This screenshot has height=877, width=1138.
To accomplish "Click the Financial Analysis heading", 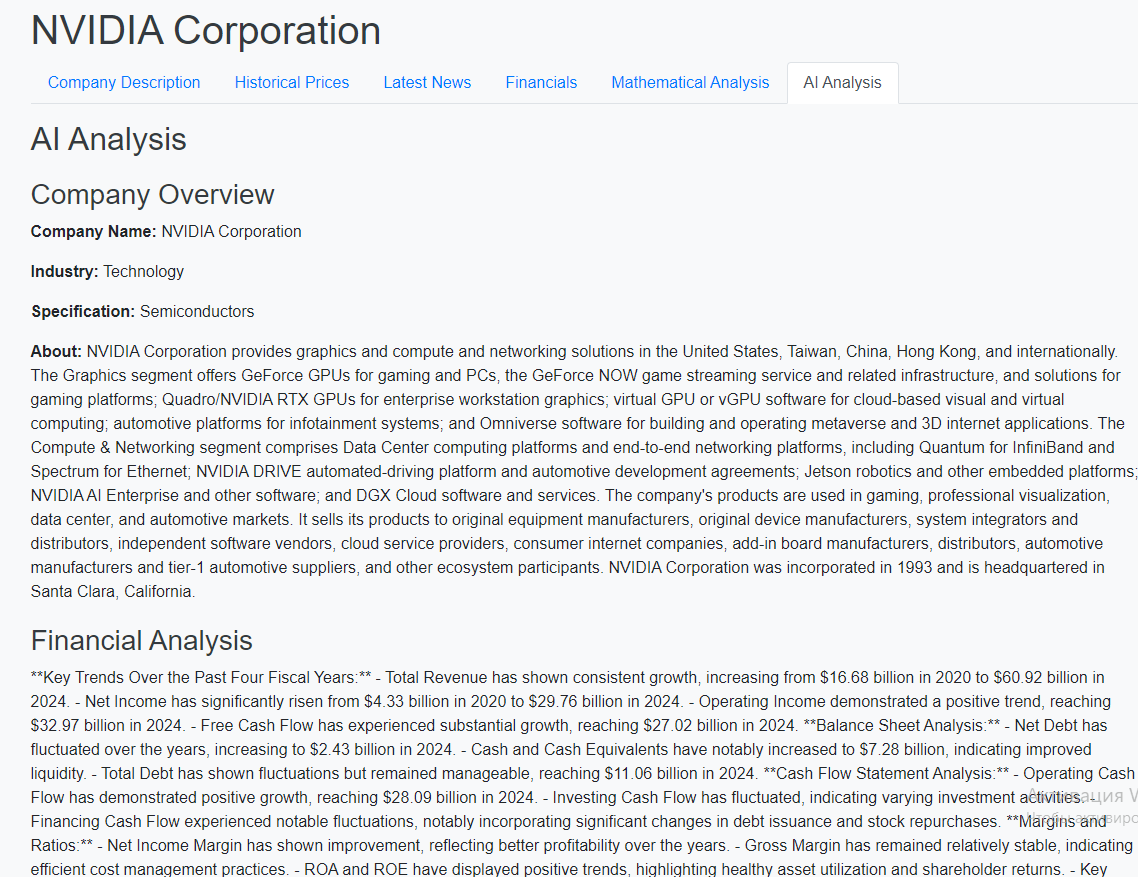I will [142, 641].
